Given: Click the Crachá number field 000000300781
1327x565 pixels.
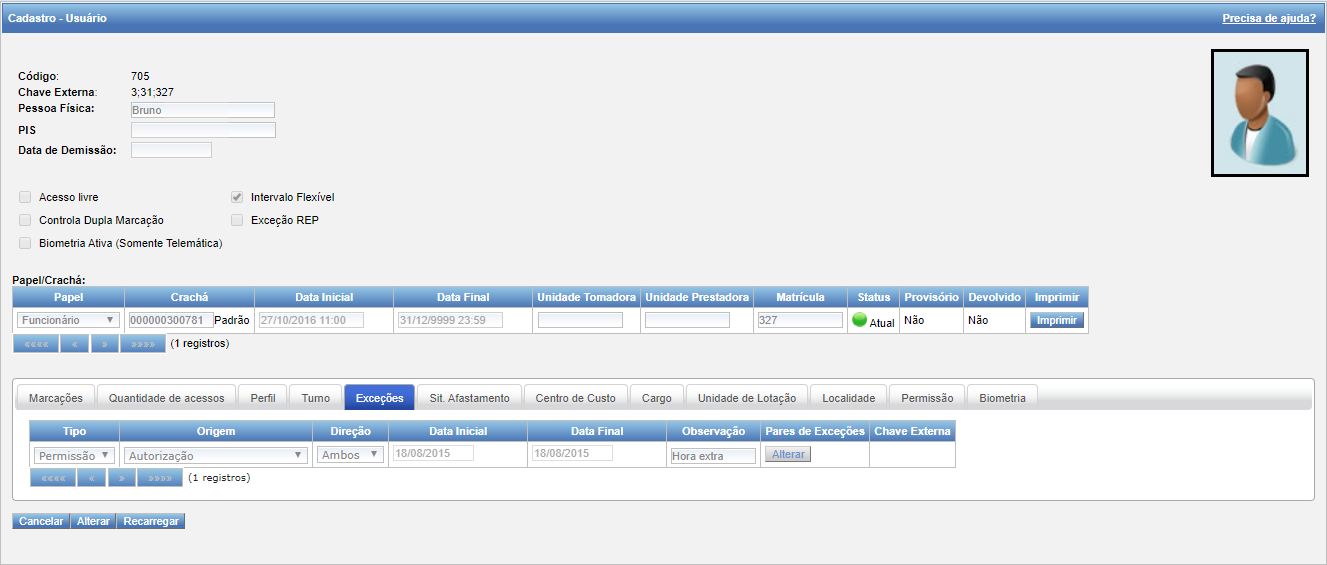Looking at the screenshot, I should point(170,320).
